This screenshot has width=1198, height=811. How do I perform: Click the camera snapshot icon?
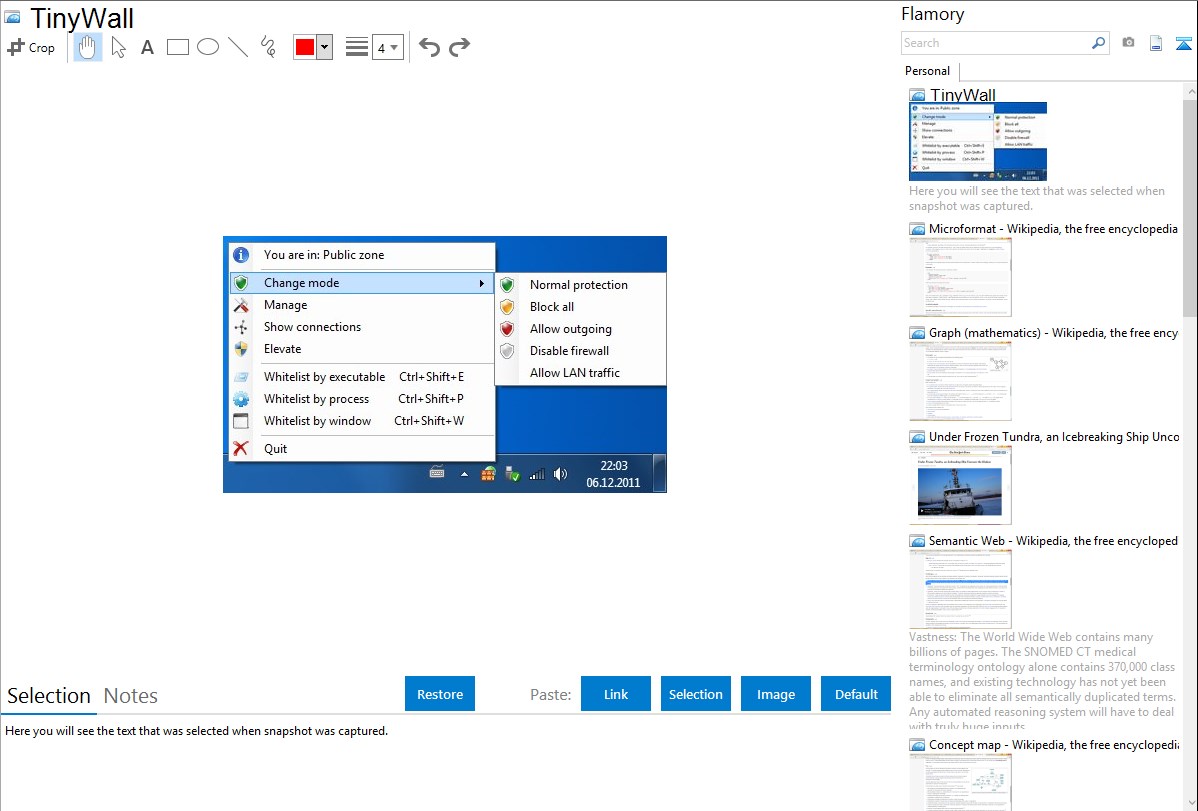pyautogui.click(x=1128, y=43)
